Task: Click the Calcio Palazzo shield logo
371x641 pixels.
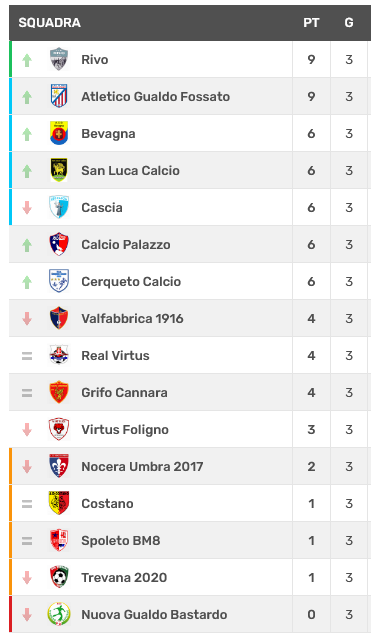Action: point(59,244)
